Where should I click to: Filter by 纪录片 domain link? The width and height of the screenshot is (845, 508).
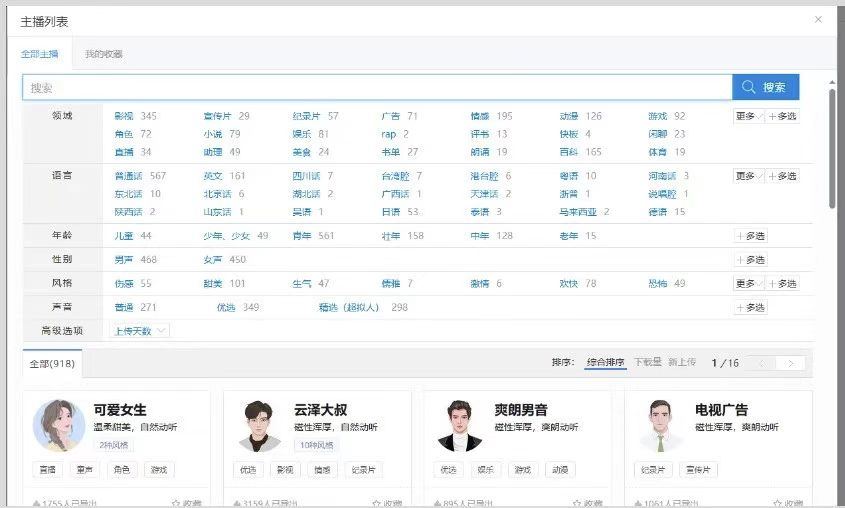[307, 116]
